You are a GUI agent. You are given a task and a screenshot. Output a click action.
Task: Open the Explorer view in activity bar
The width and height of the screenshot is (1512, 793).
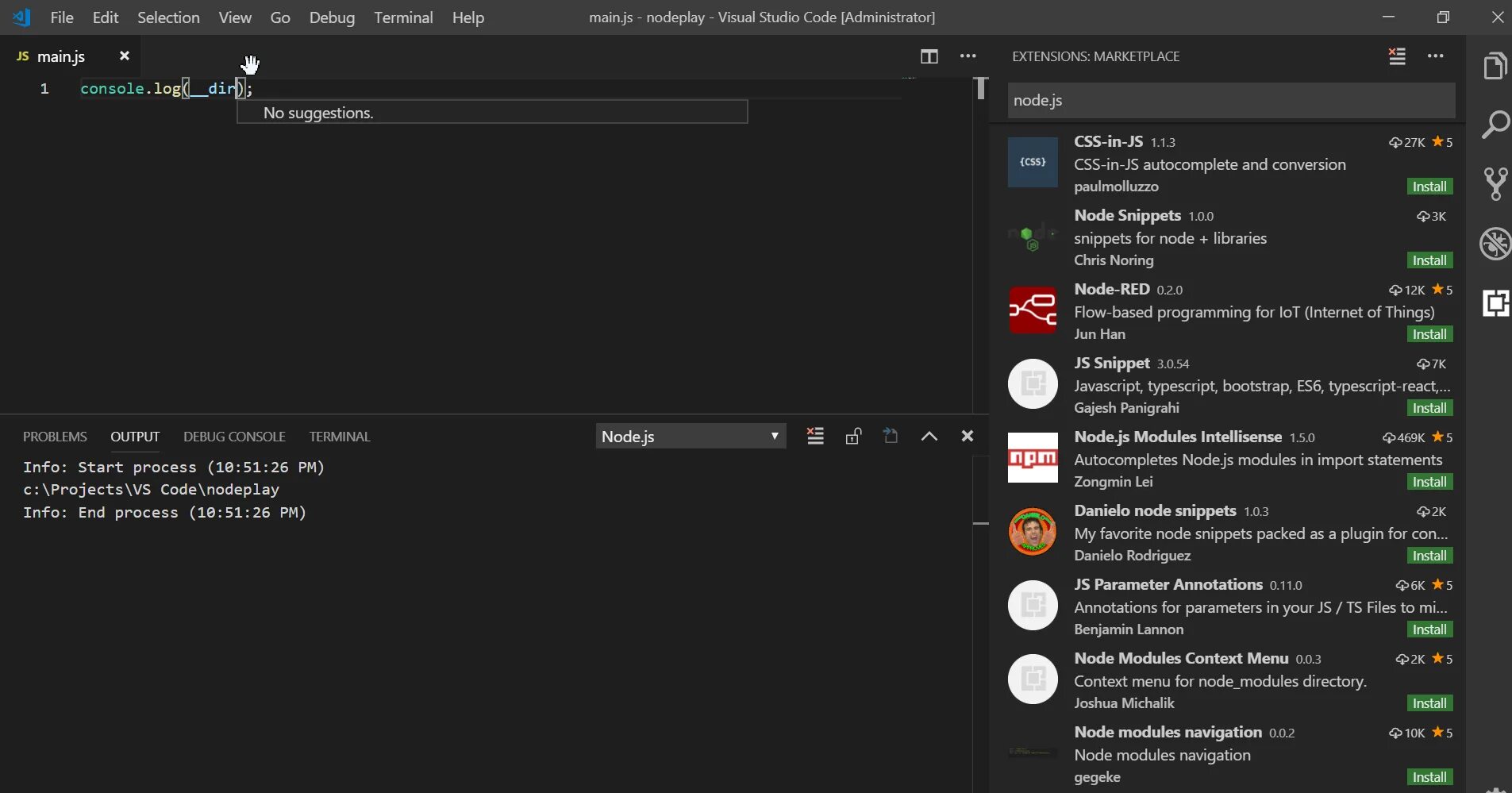coord(1495,66)
